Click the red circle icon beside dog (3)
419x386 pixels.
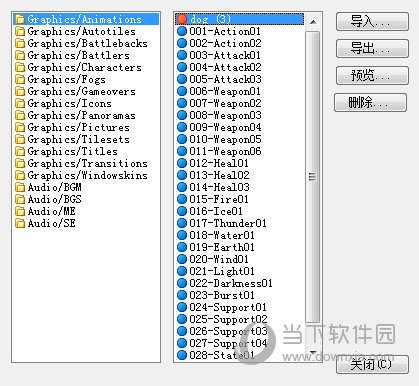click(x=182, y=19)
